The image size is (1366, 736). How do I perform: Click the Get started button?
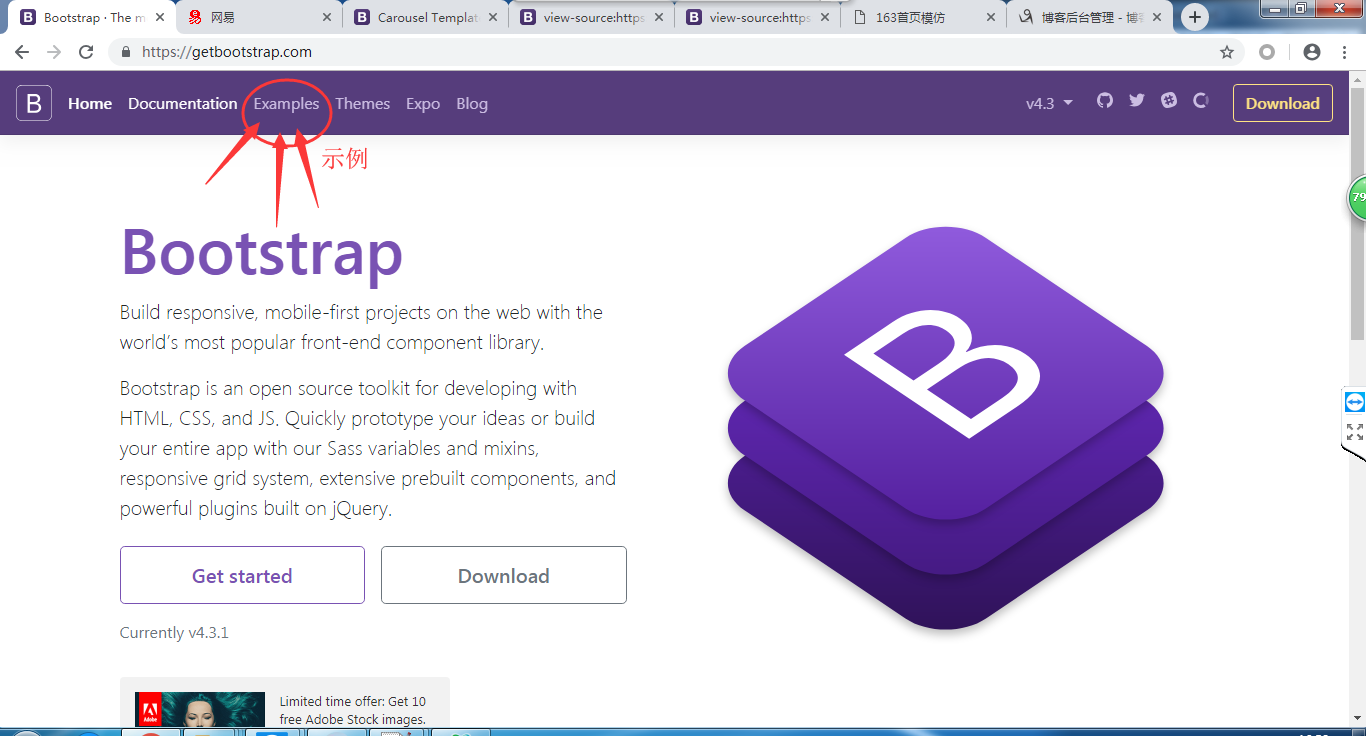[242, 575]
